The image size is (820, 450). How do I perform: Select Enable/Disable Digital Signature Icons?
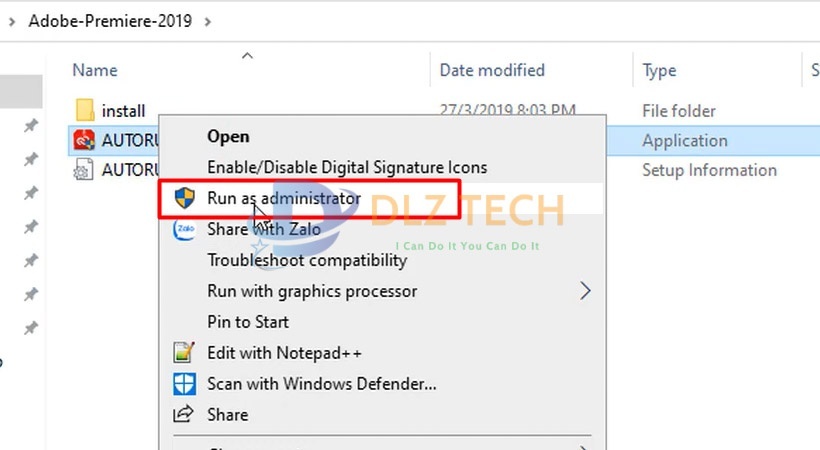click(x=347, y=167)
